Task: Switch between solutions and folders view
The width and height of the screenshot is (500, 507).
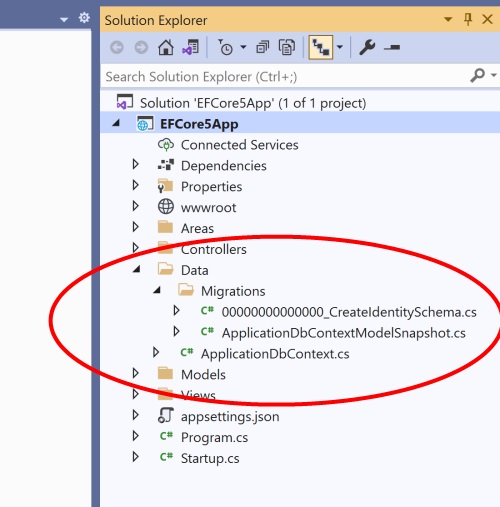Action: [191, 47]
